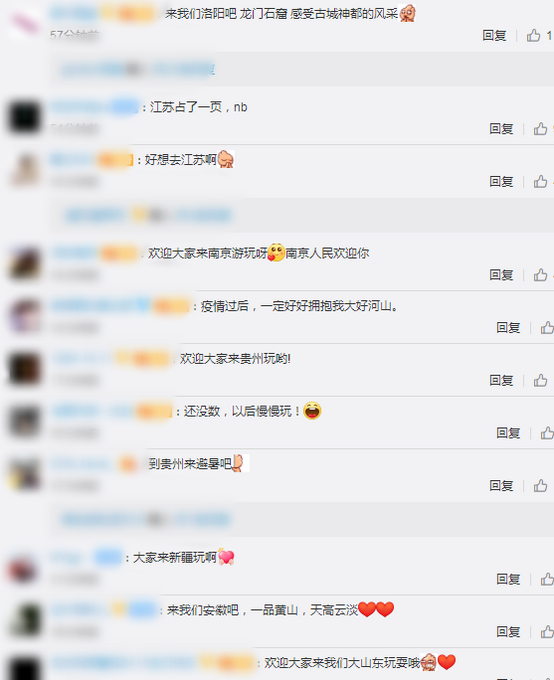Like the Luoyang Longmen Grottoes comment
This screenshot has height=680, width=554.
point(534,35)
